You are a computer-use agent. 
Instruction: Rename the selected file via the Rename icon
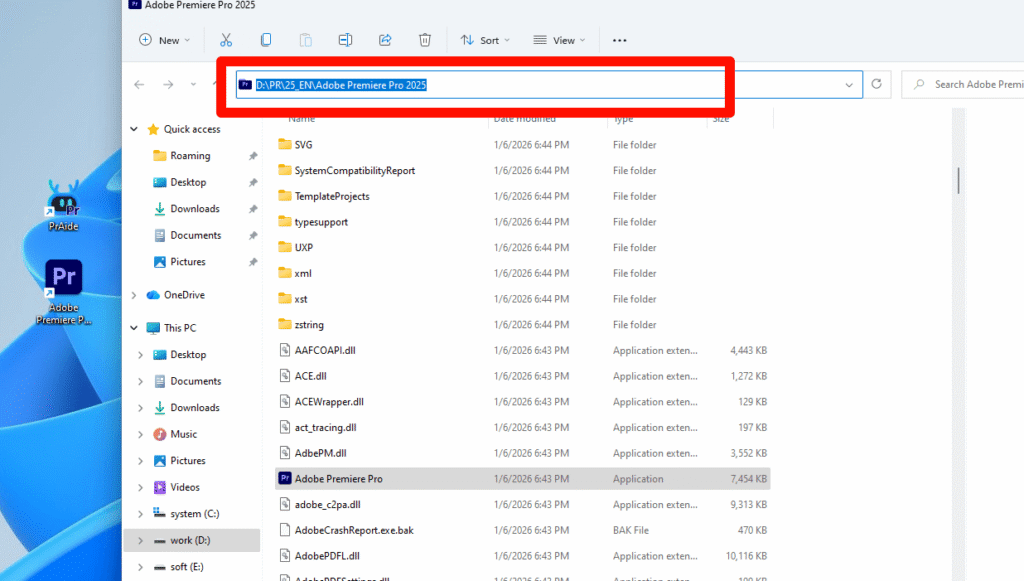(345, 40)
